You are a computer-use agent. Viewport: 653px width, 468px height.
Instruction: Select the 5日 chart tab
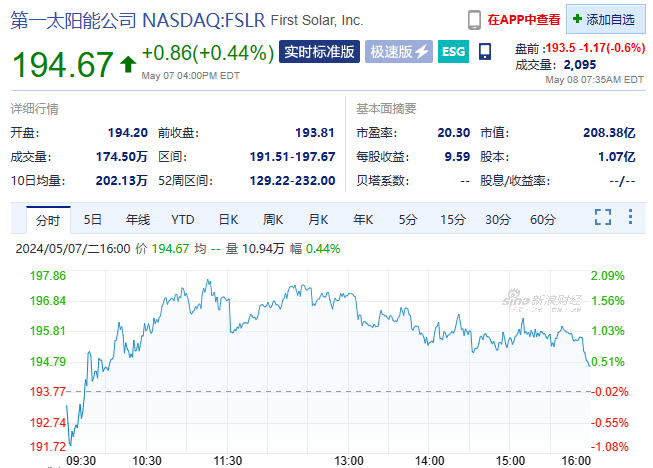92,219
